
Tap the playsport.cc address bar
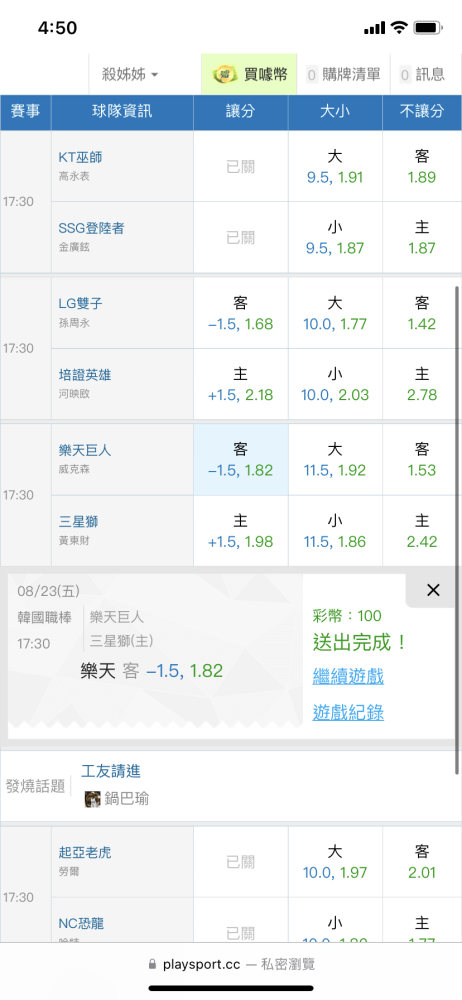click(231, 964)
